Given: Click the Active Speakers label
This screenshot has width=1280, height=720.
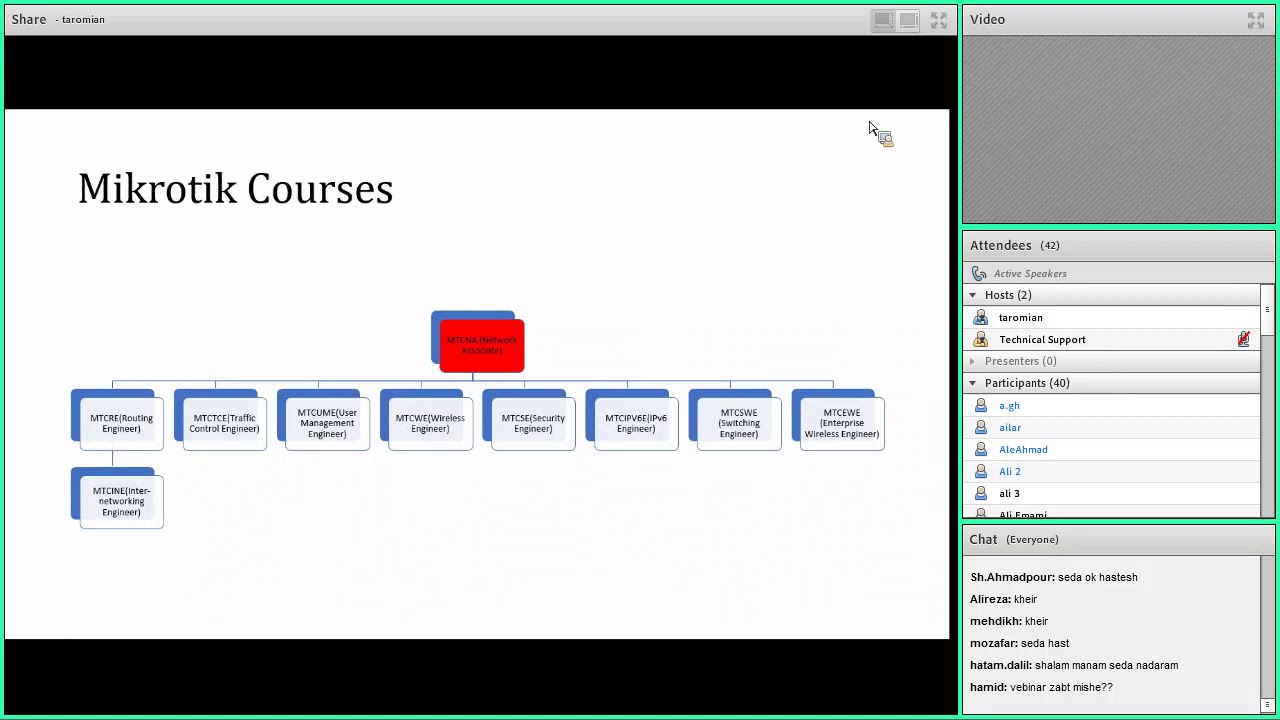Looking at the screenshot, I should (x=1030, y=273).
